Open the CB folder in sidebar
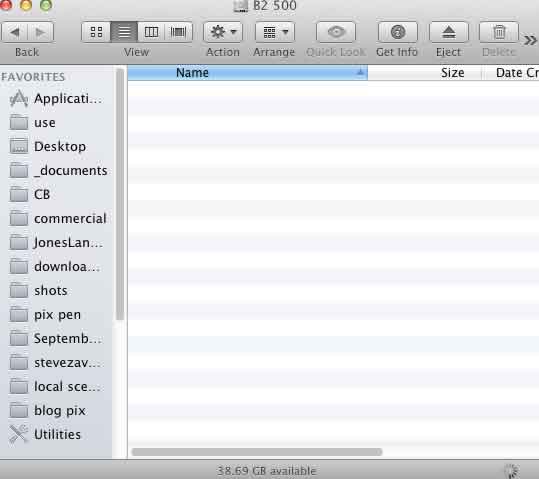This screenshot has height=479, width=539. coord(57,194)
